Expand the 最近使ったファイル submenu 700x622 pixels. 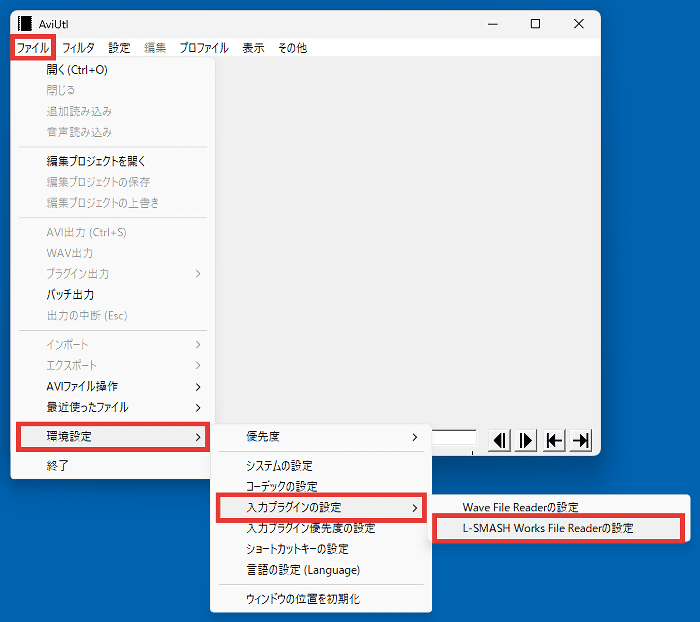(x=110, y=407)
